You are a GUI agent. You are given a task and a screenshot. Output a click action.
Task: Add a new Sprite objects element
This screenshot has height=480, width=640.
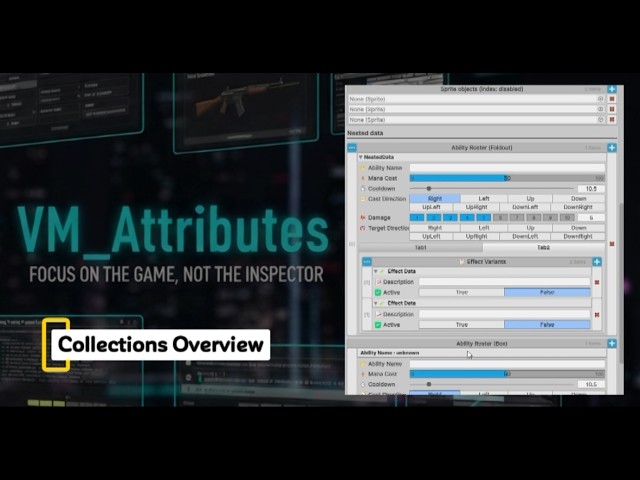click(611, 89)
